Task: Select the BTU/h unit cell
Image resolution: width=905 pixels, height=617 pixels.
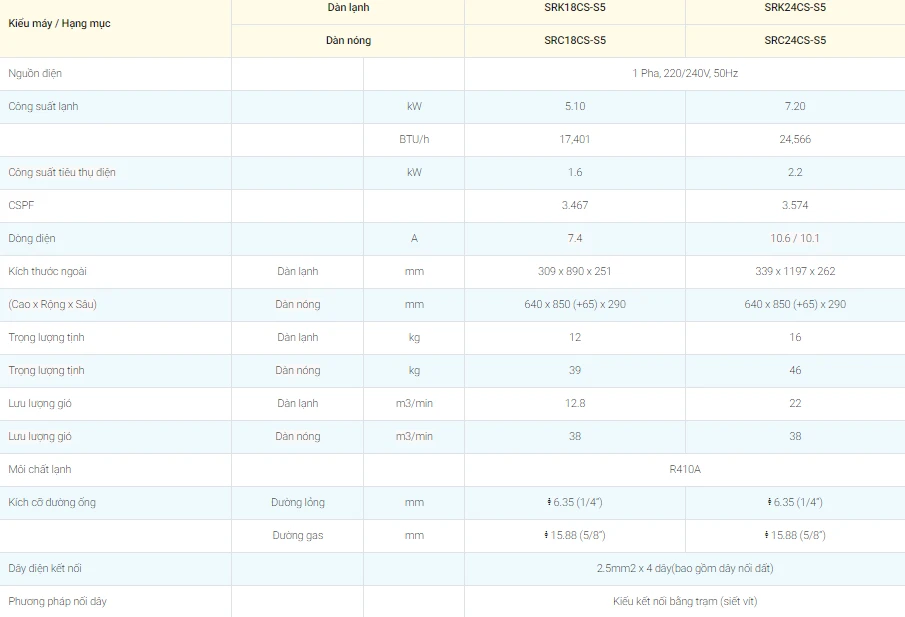Action: point(413,139)
